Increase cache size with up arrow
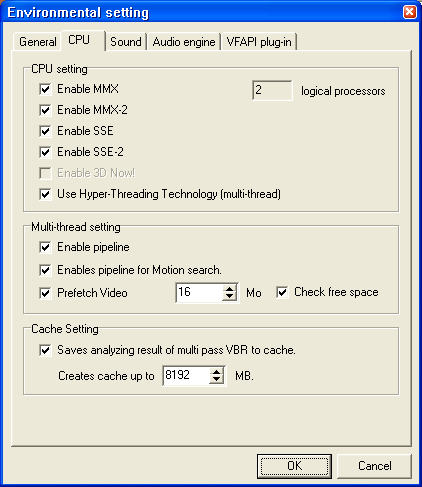 tap(217, 371)
